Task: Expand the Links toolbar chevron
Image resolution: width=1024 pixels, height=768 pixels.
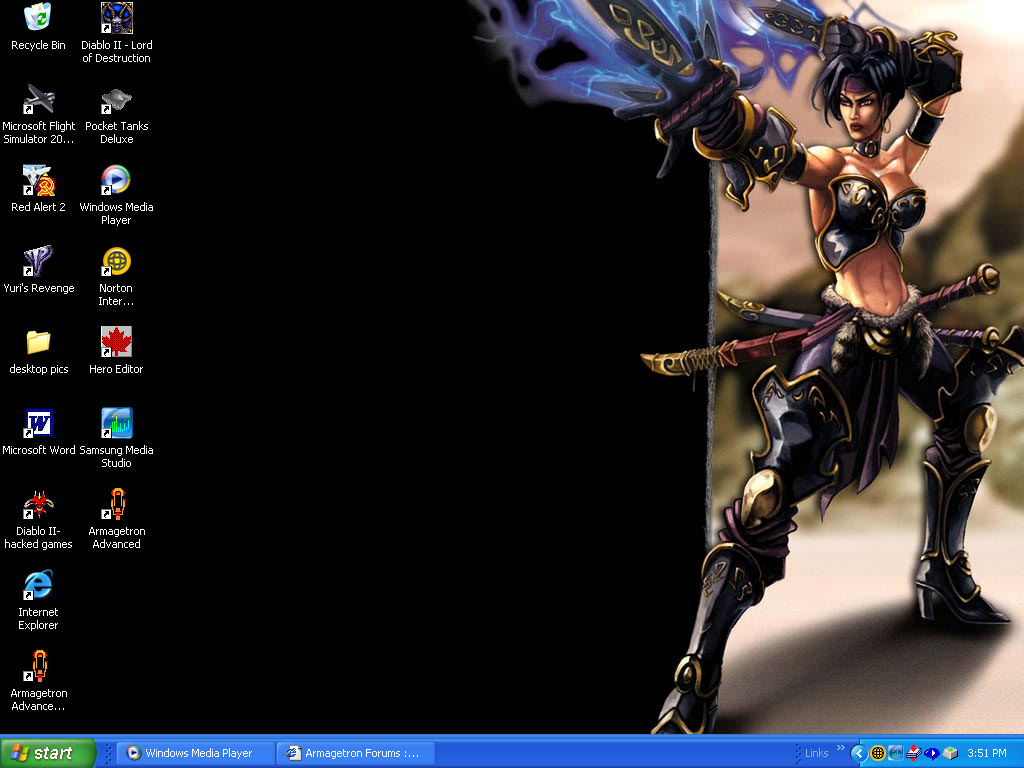Action: [841, 748]
